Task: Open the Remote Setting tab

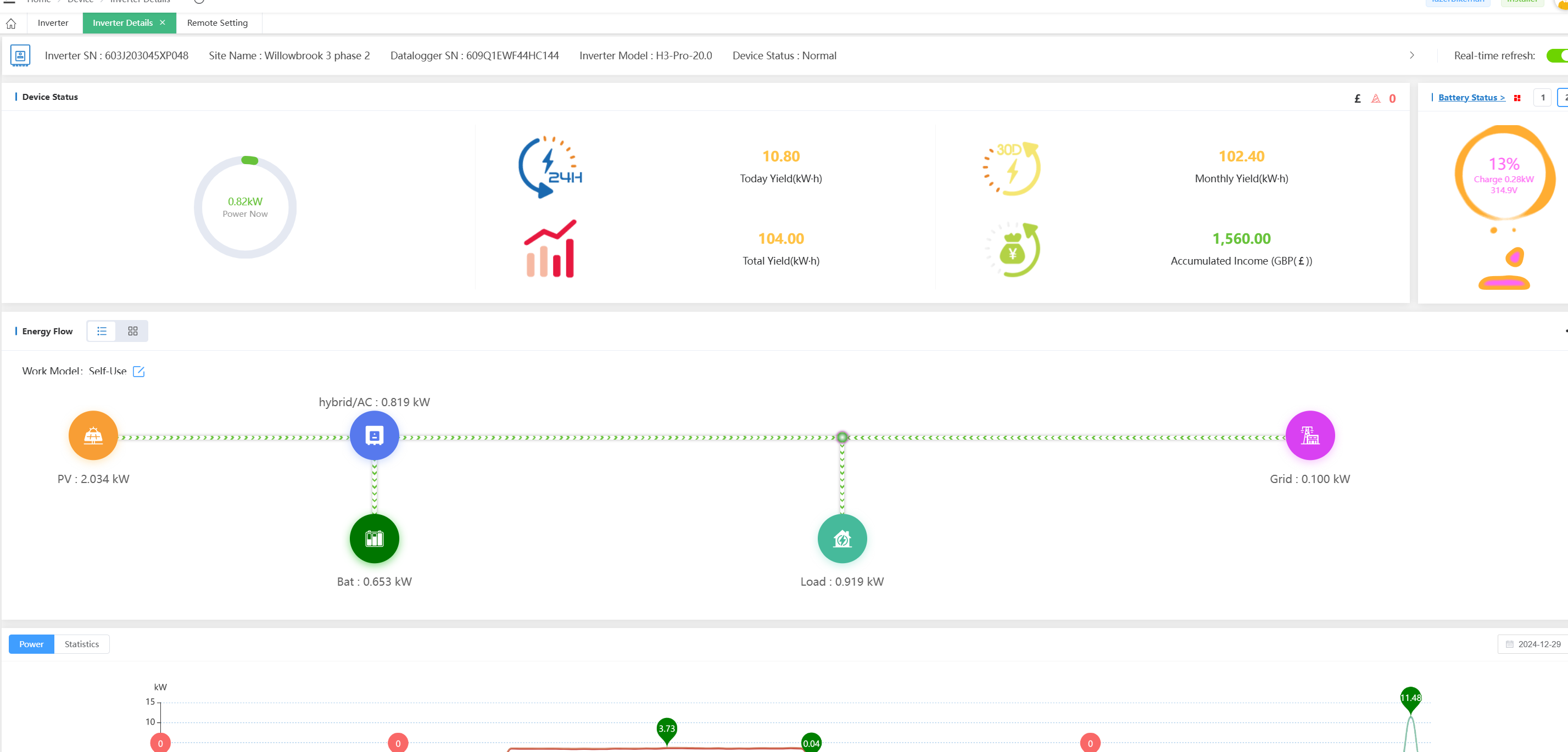Action: [217, 23]
